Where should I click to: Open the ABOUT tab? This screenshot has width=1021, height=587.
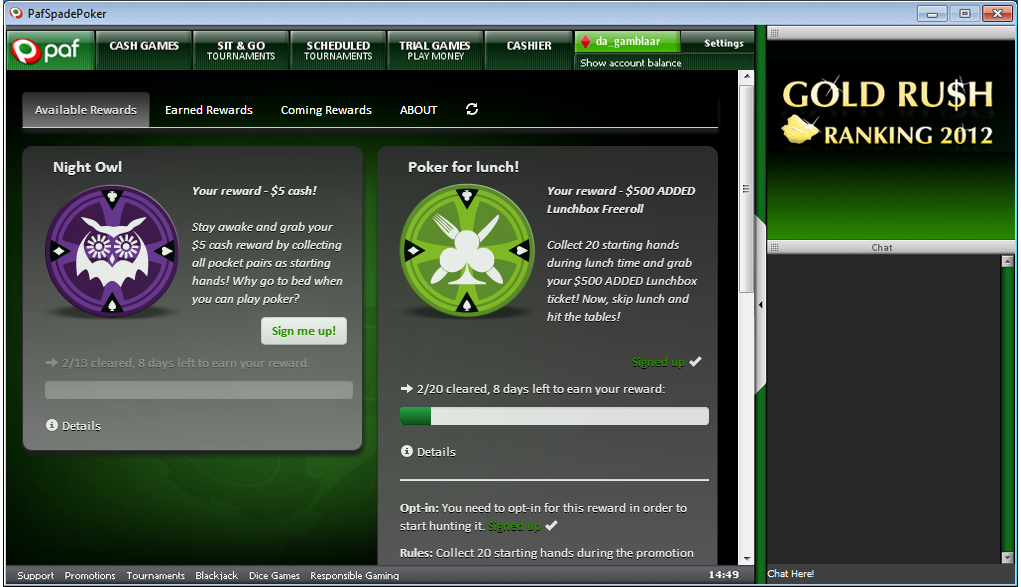[419, 109]
